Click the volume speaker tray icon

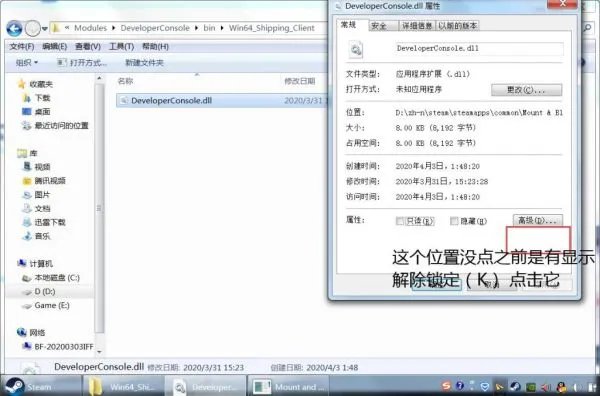546,387
